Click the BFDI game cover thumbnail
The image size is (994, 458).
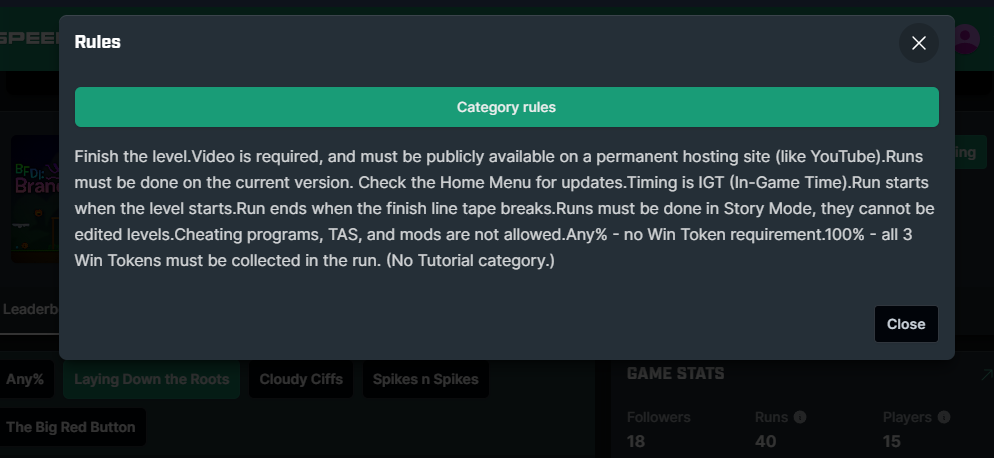[35, 199]
